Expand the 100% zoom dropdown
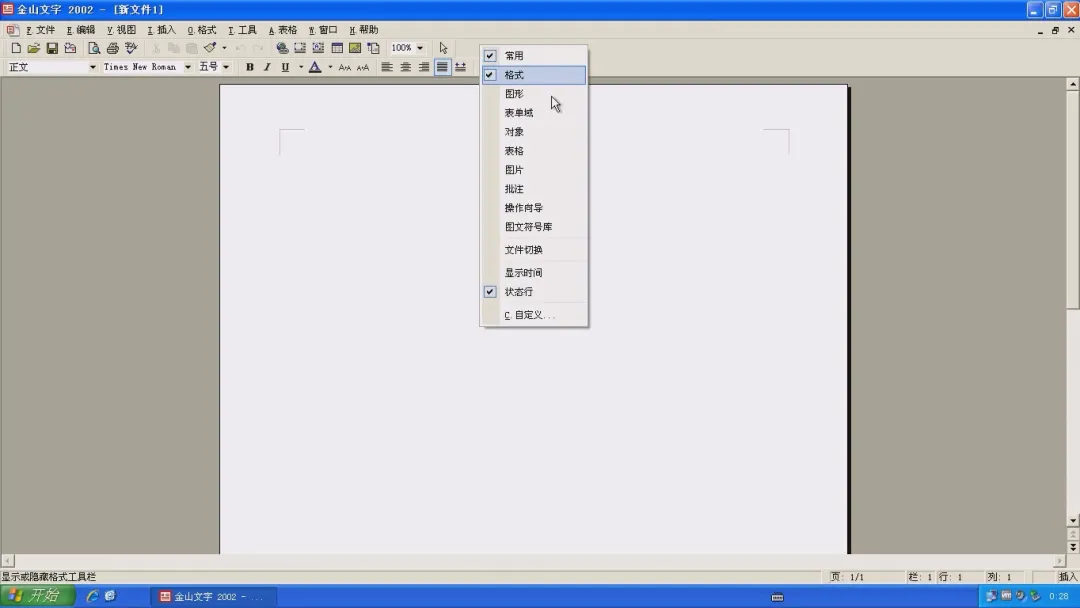This screenshot has height=608, width=1080. click(x=420, y=48)
